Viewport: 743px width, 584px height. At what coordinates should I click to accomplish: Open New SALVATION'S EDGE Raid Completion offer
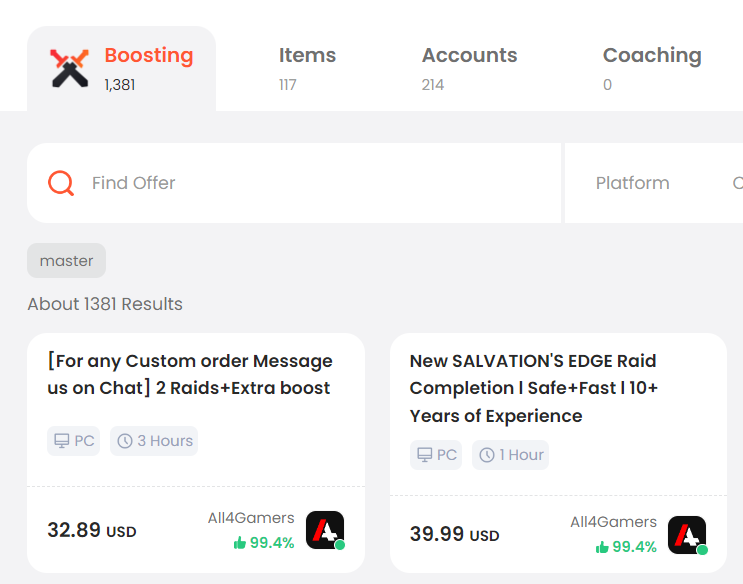[534, 388]
